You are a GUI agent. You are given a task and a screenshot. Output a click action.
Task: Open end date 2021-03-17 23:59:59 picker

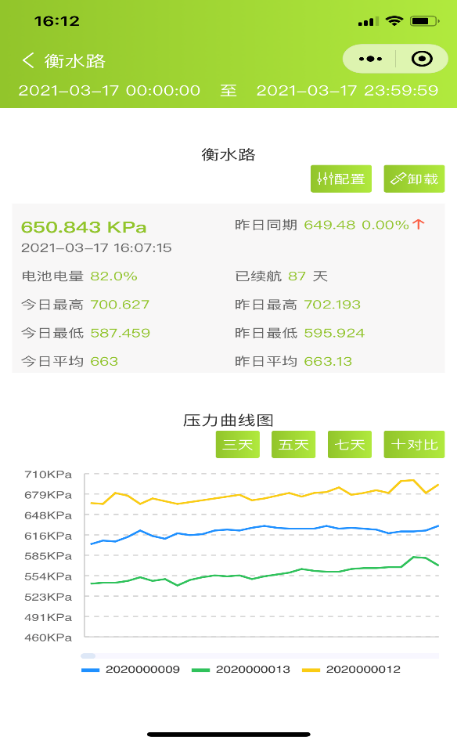[347, 90]
